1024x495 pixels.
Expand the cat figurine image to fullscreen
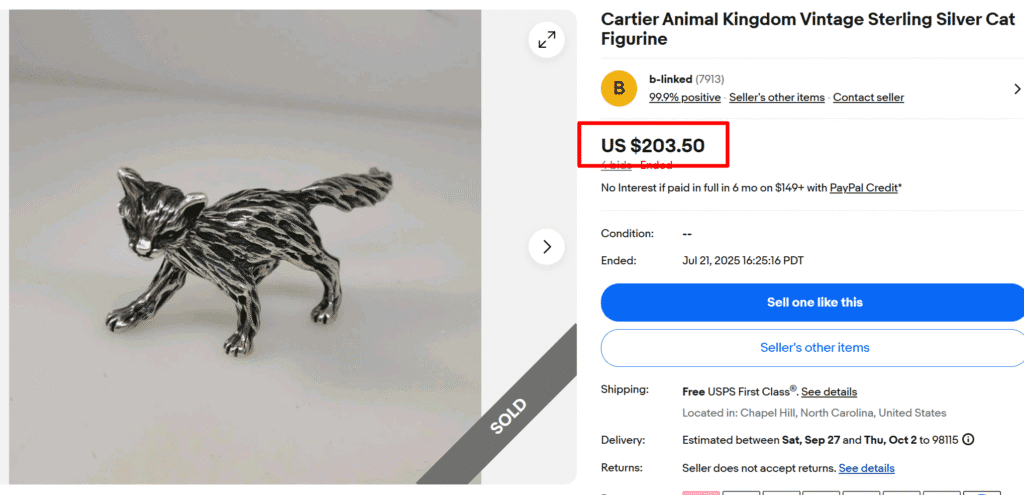(x=547, y=40)
